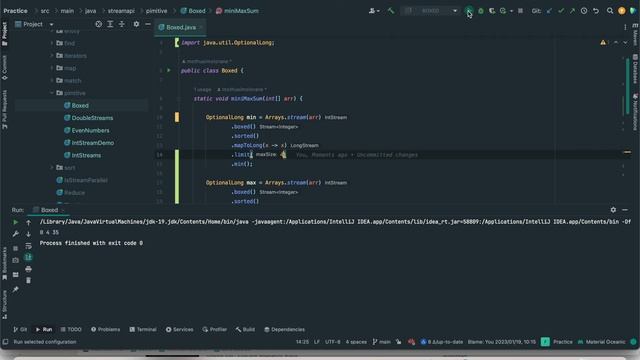Open the Profiler tool window
This screenshot has height=360, width=640.
coord(215,330)
